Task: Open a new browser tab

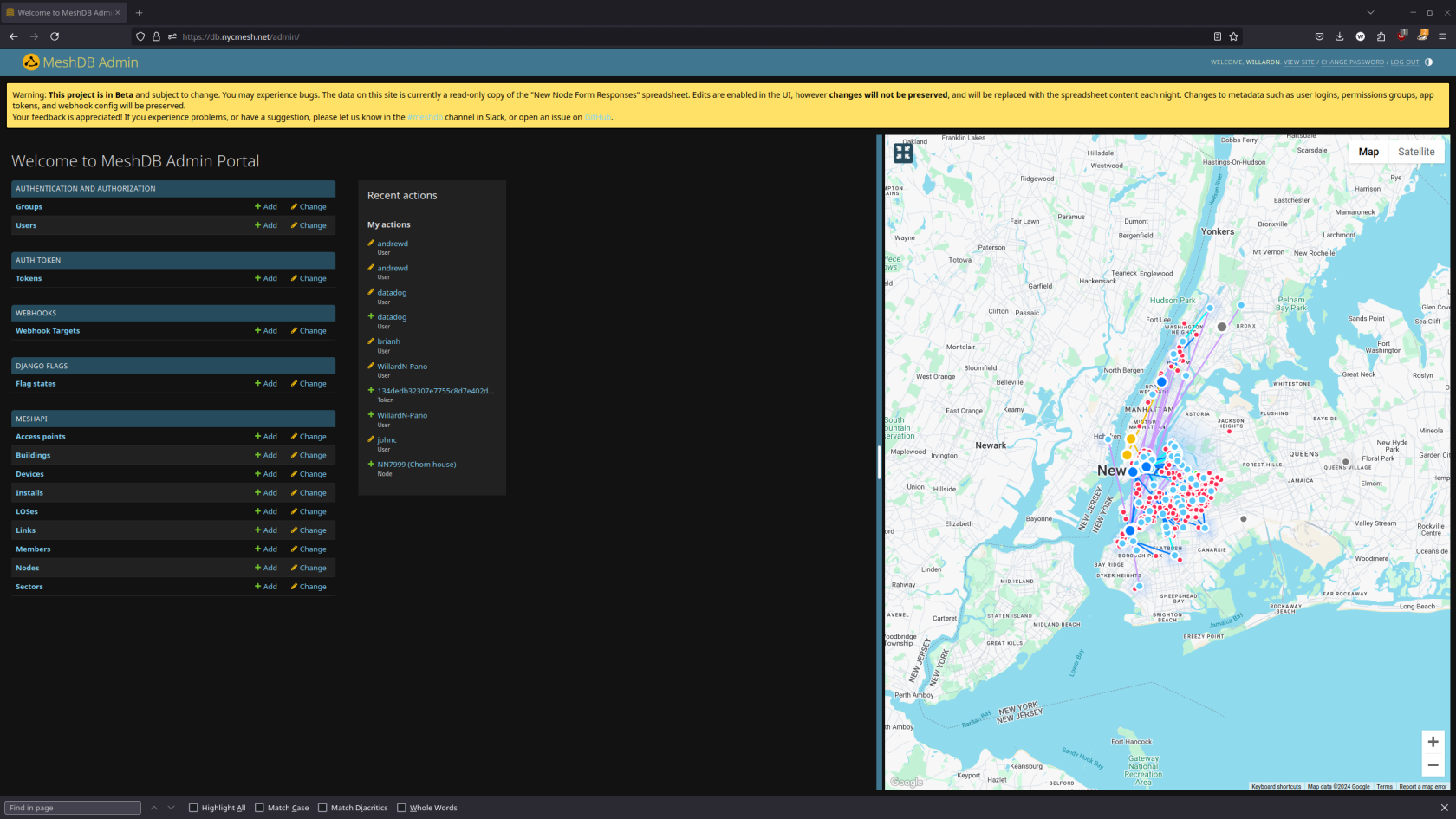Action: point(139,12)
